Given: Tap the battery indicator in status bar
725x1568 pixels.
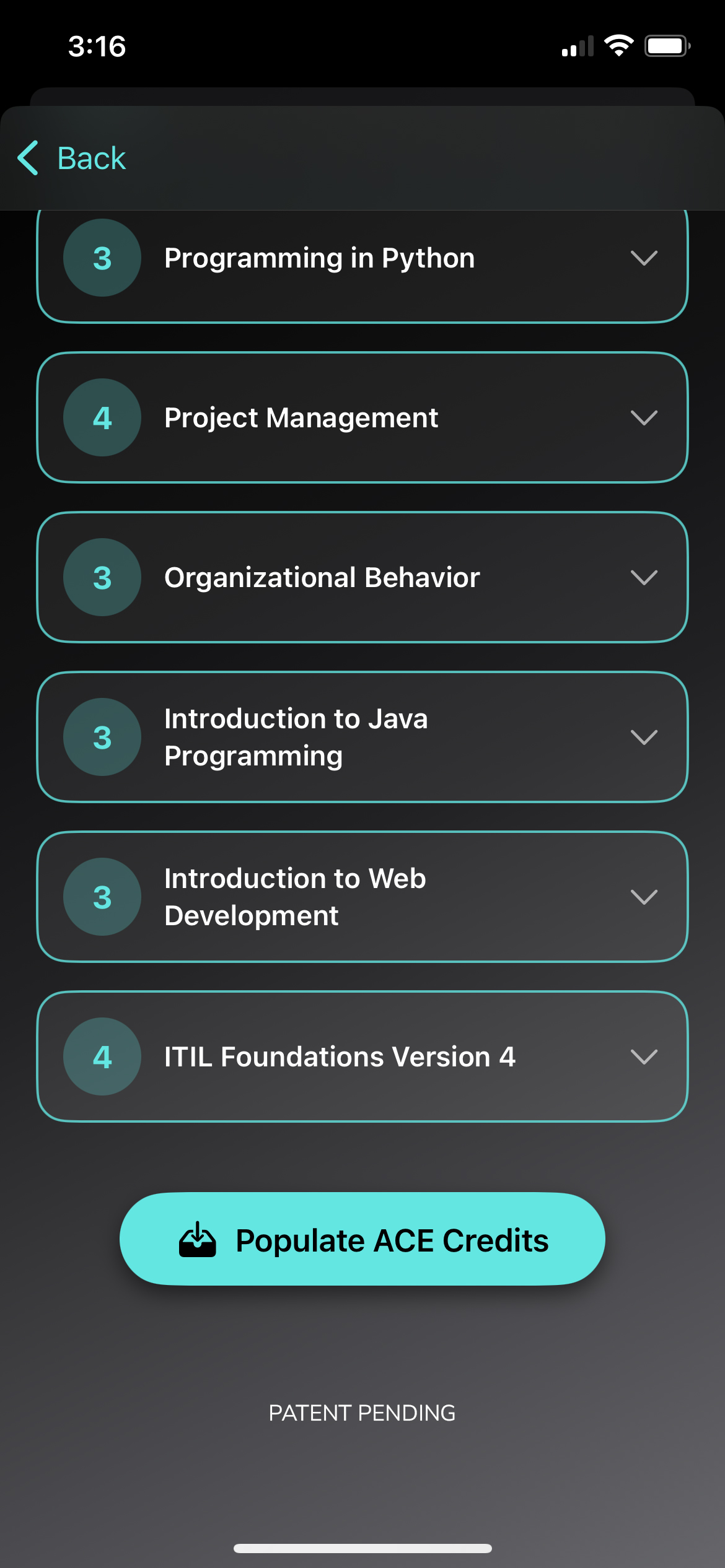Looking at the screenshot, I should 667,46.
